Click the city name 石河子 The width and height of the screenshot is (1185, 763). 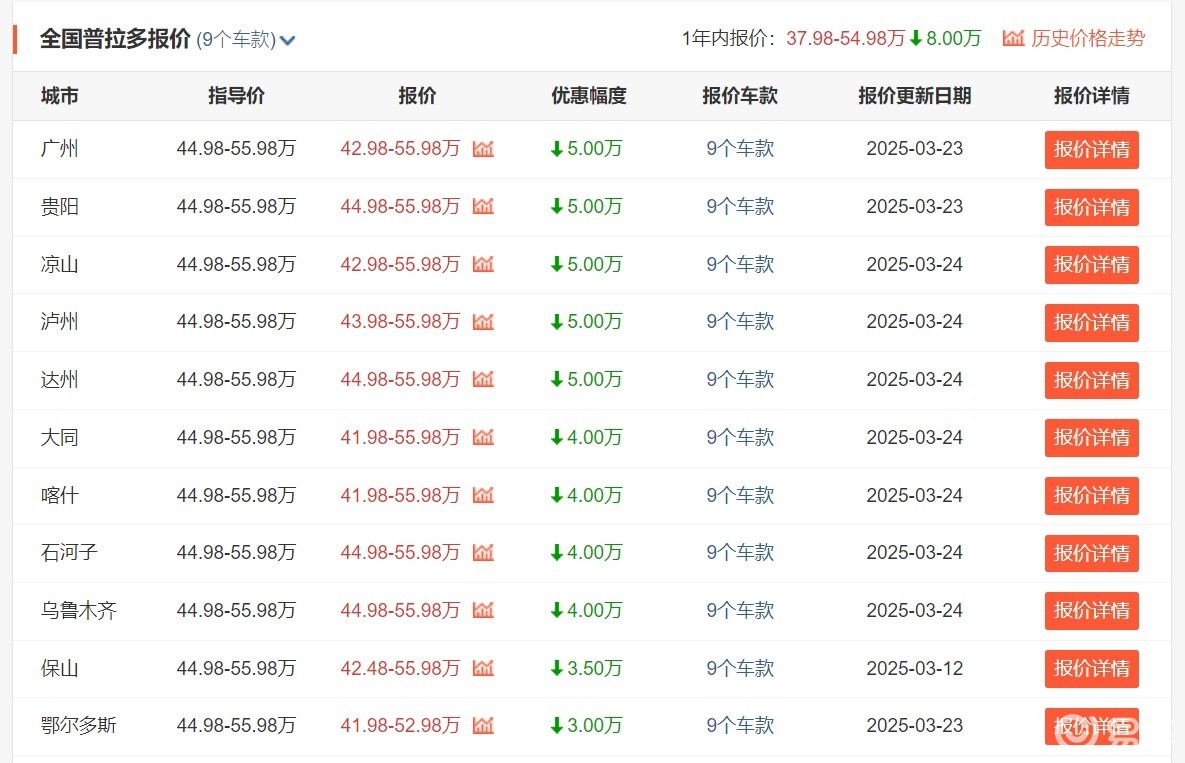(70, 553)
